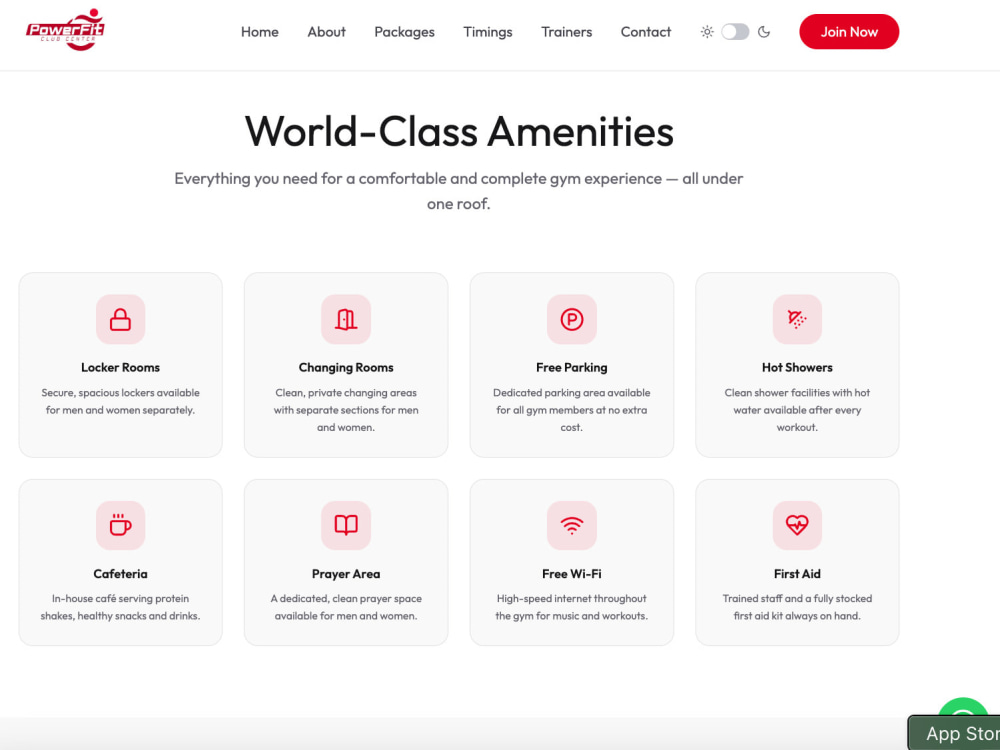Click the 'Dedicated parking area' description

[571, 410]
